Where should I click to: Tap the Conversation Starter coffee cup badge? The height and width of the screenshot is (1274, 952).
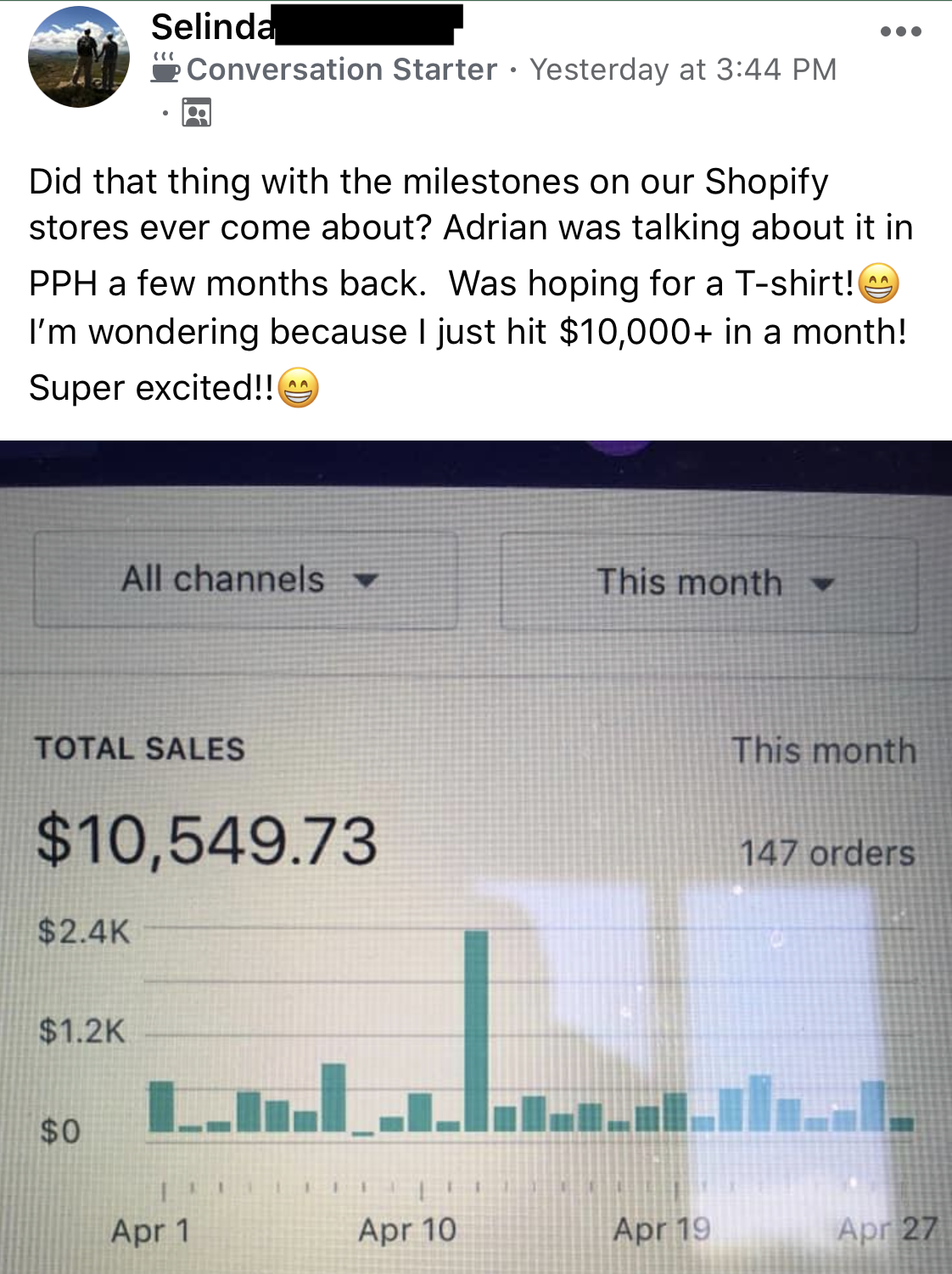[x=165, y=69]
